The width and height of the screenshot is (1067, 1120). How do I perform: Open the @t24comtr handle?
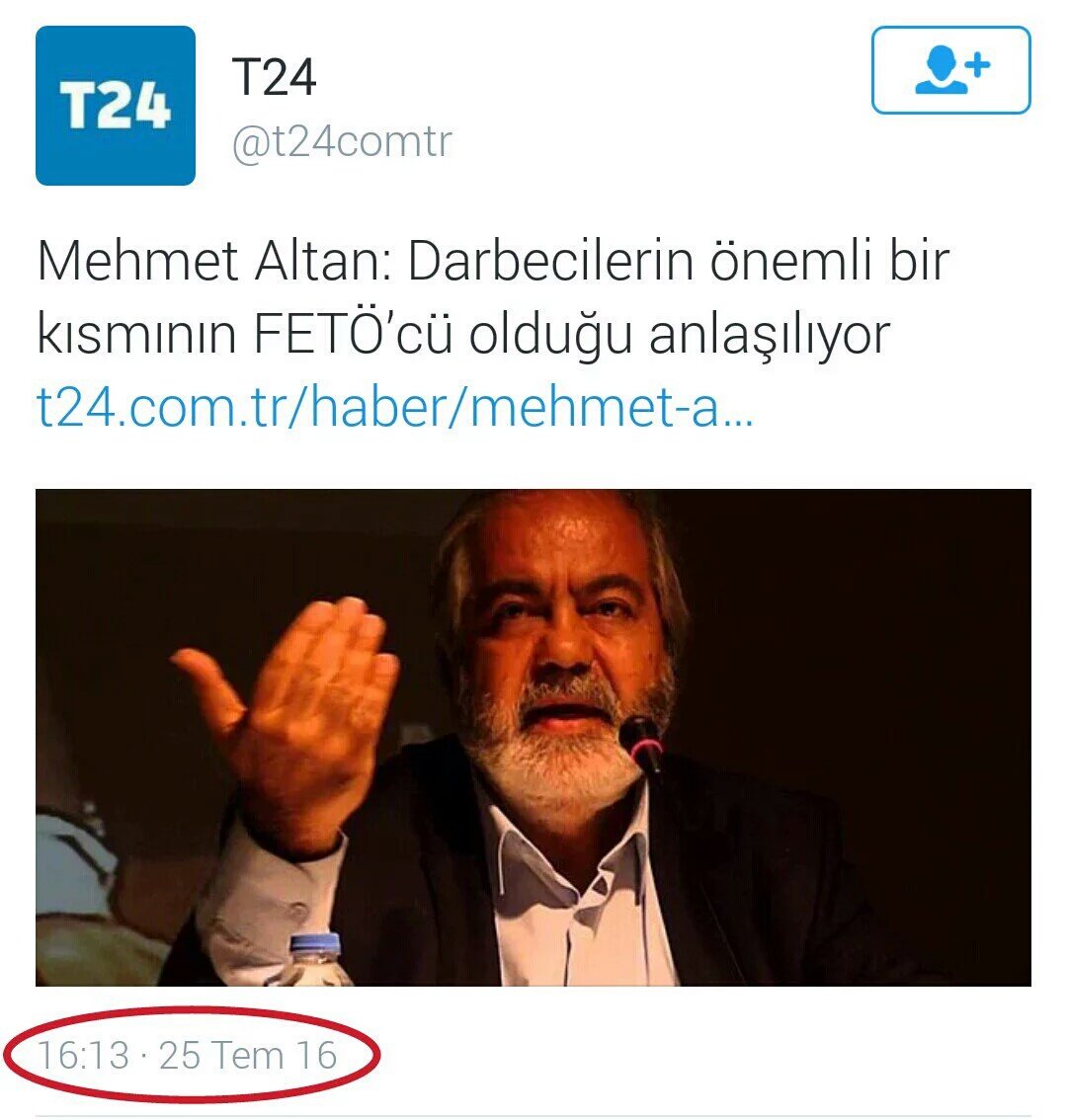click(342, 142)
